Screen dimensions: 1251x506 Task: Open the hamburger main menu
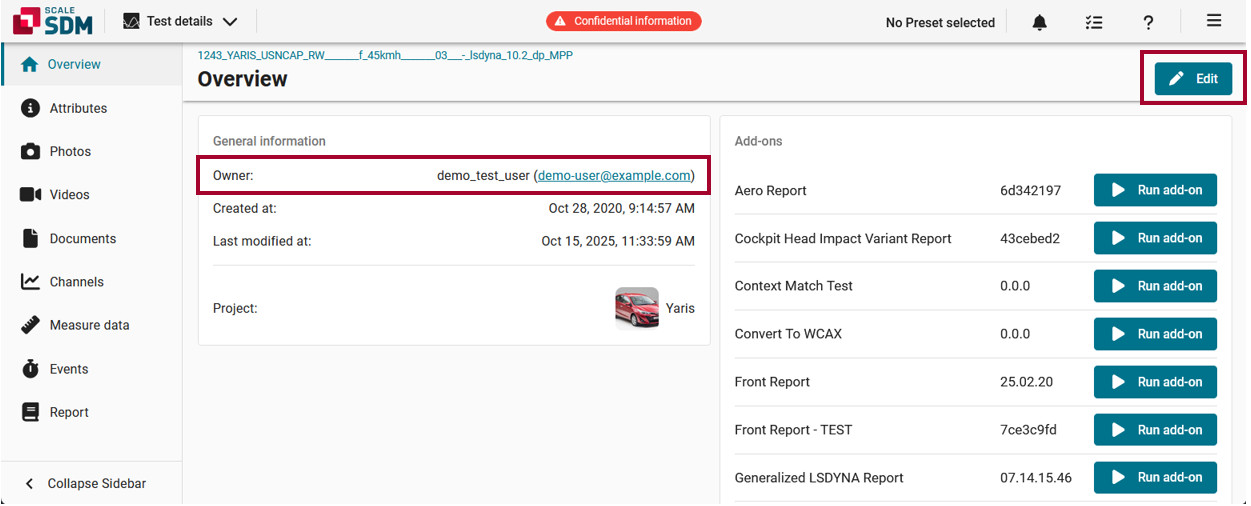1213,21
